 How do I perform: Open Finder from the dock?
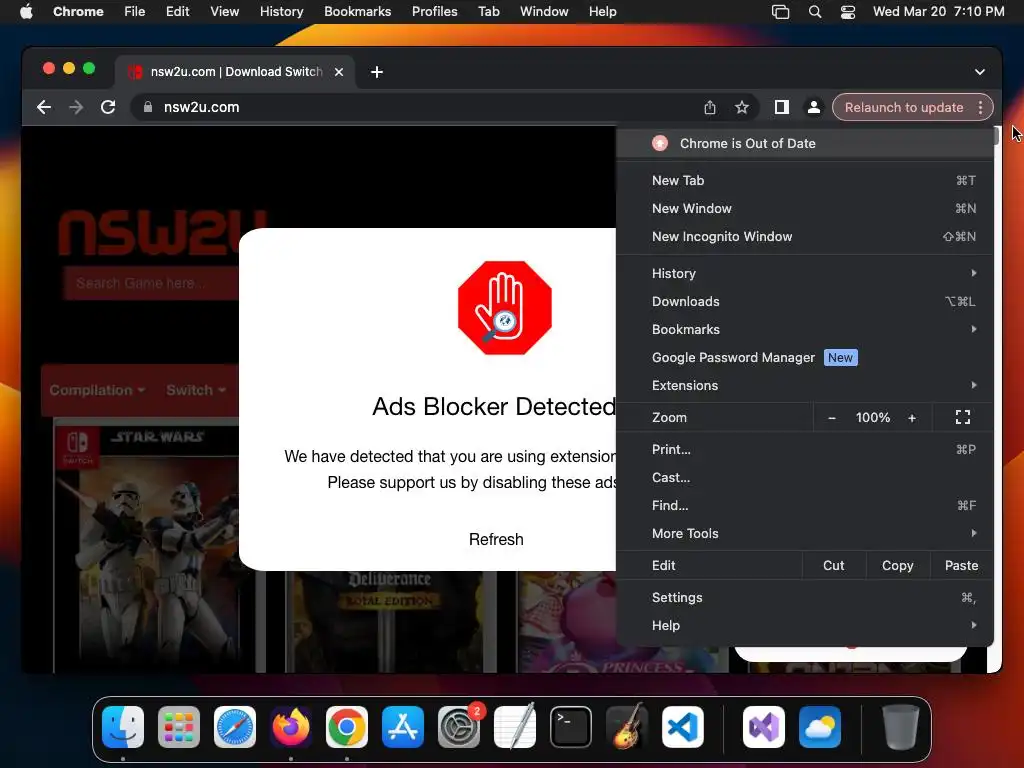[123, 727]
